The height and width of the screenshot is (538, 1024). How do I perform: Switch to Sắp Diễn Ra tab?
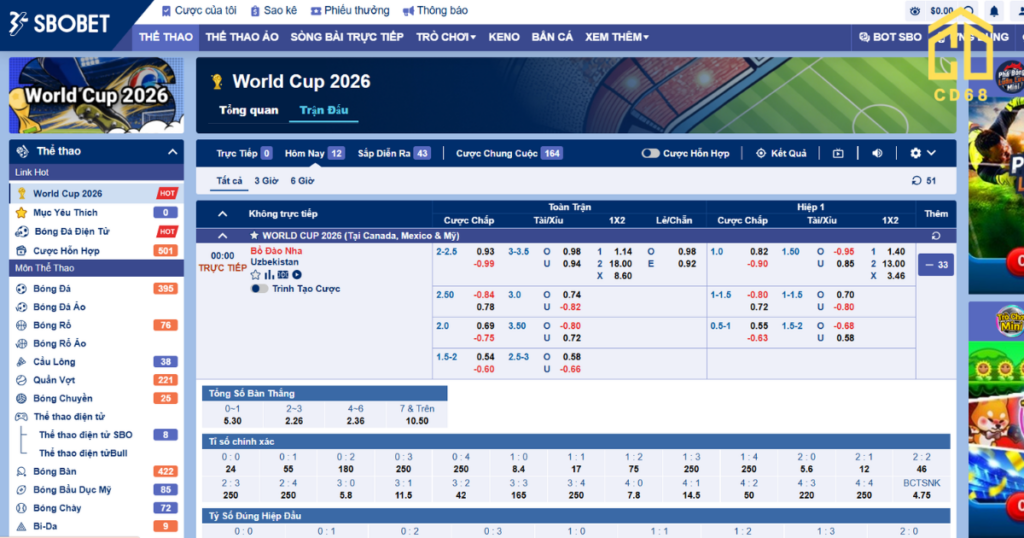click(x=393, y=153)
